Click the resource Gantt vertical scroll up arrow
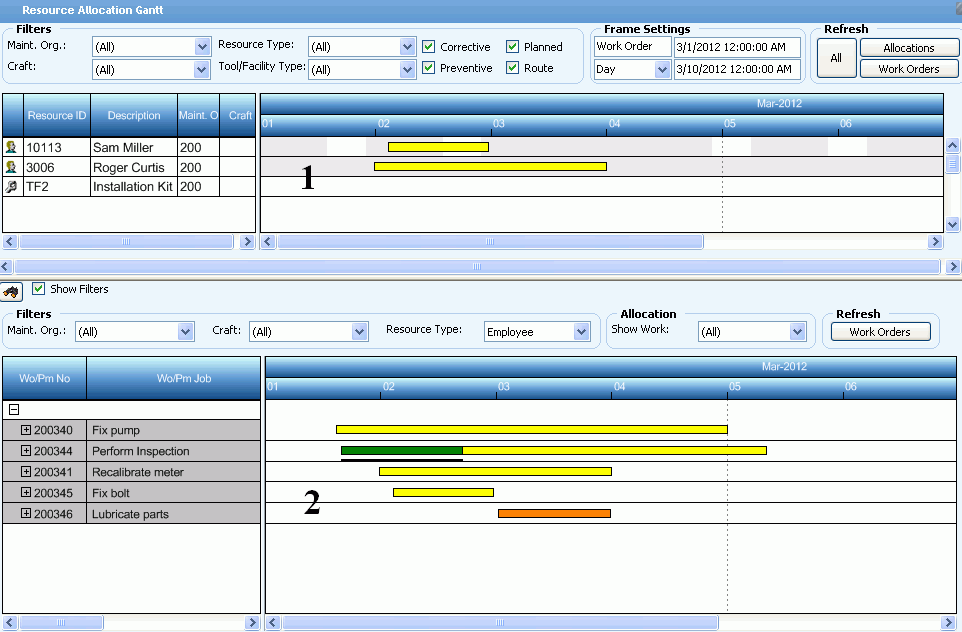Viewport: 962px width, 632px height. tap(952, 145)
